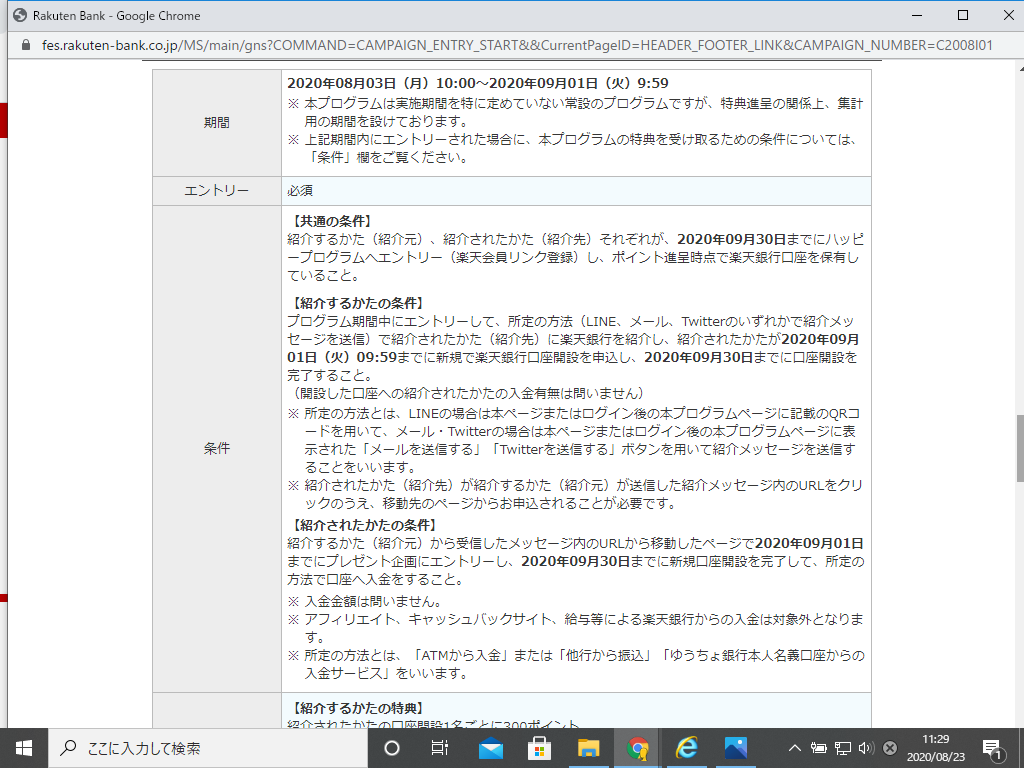Click the 必須 cell text
Screen dimensions: 1024x768
(x=300, y=191)
